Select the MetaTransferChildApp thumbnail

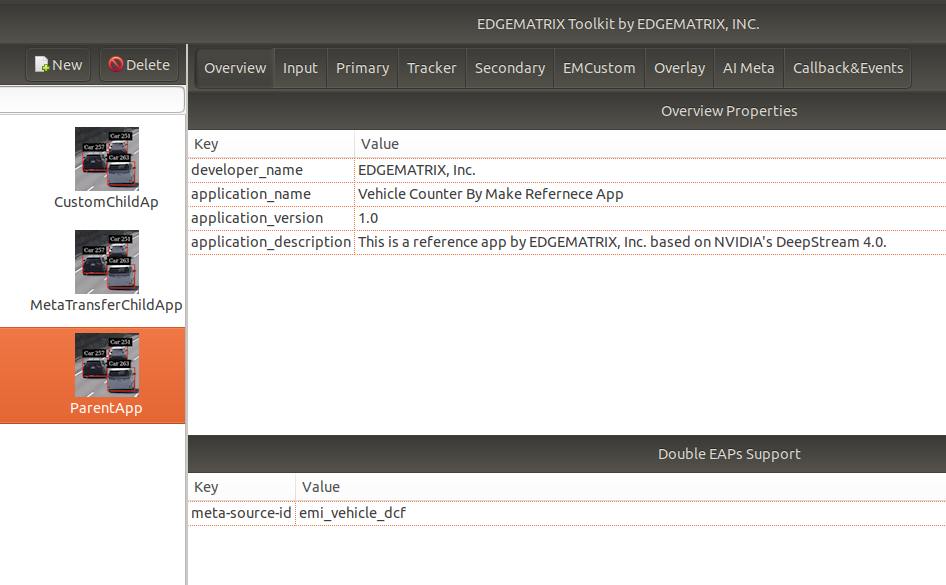coord(107,262)
